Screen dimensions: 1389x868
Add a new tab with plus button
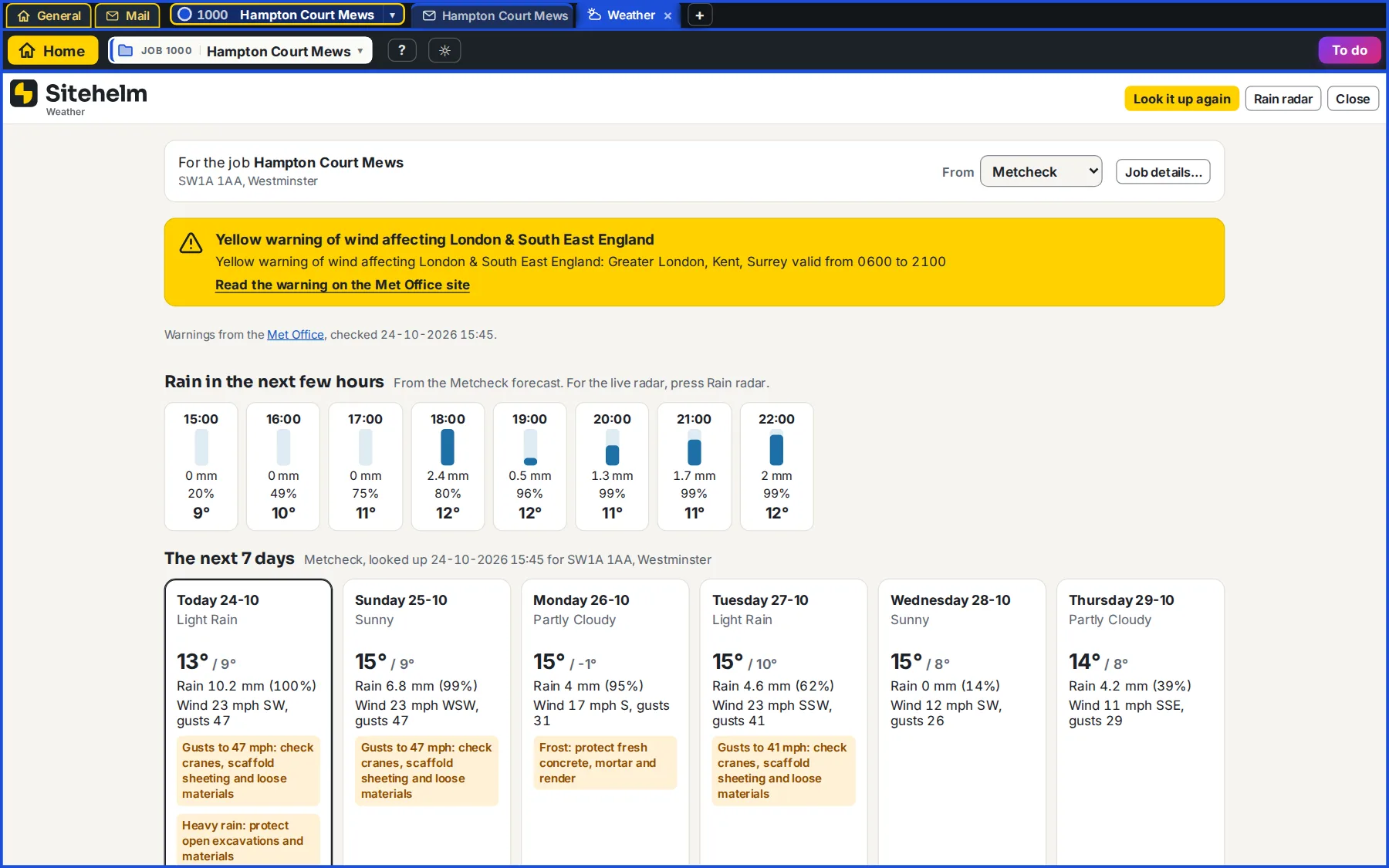699,15
